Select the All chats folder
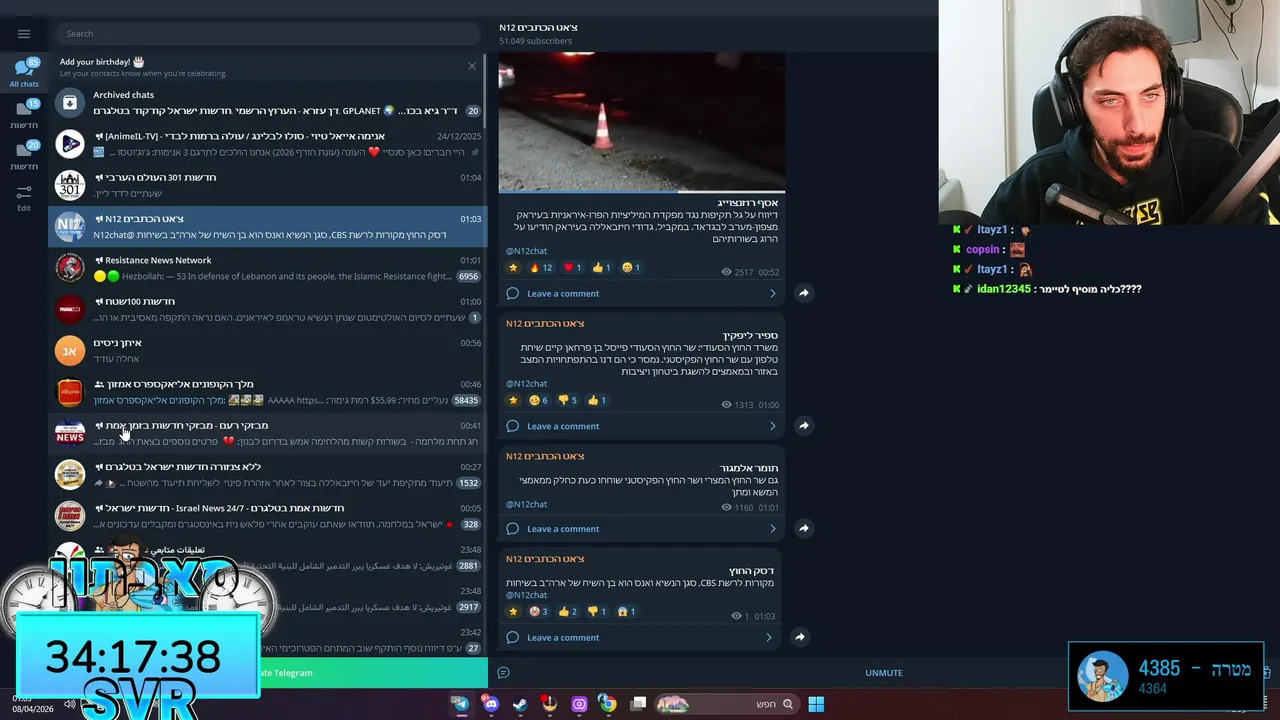The height and width of the screenshot is (720, 1280). click(24, 72)
